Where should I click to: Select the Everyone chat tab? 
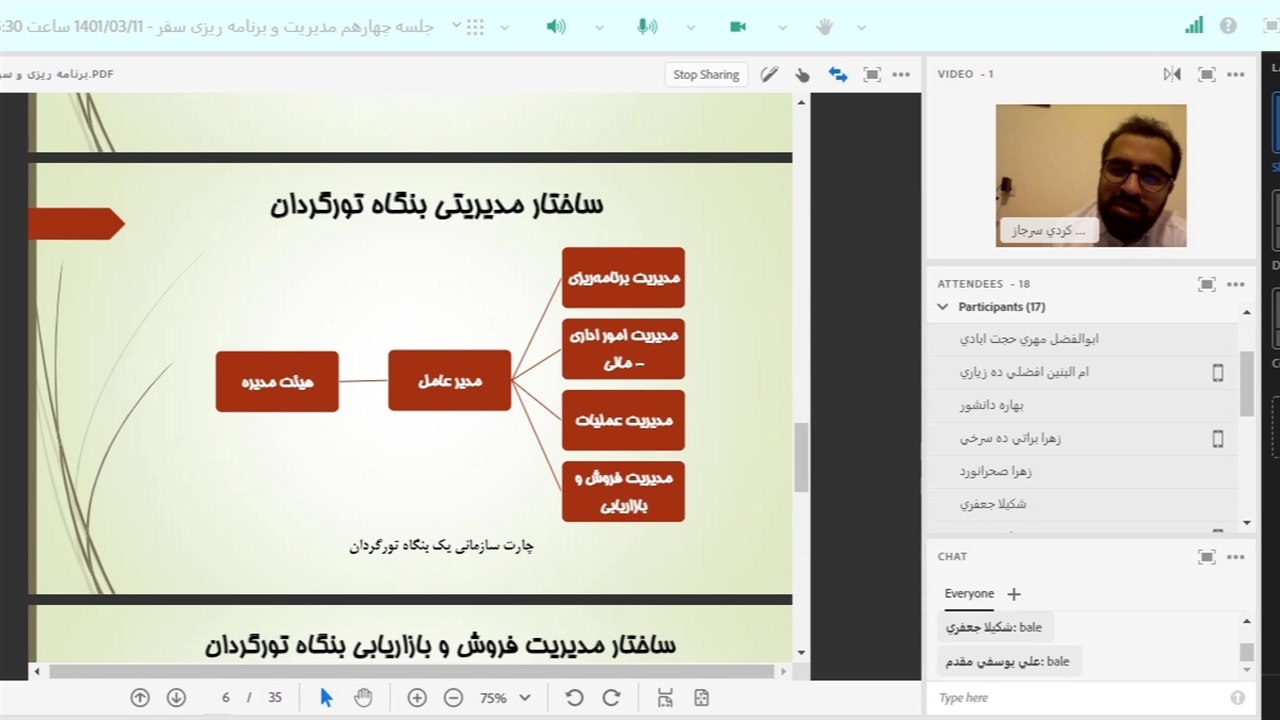pos(969,593)
